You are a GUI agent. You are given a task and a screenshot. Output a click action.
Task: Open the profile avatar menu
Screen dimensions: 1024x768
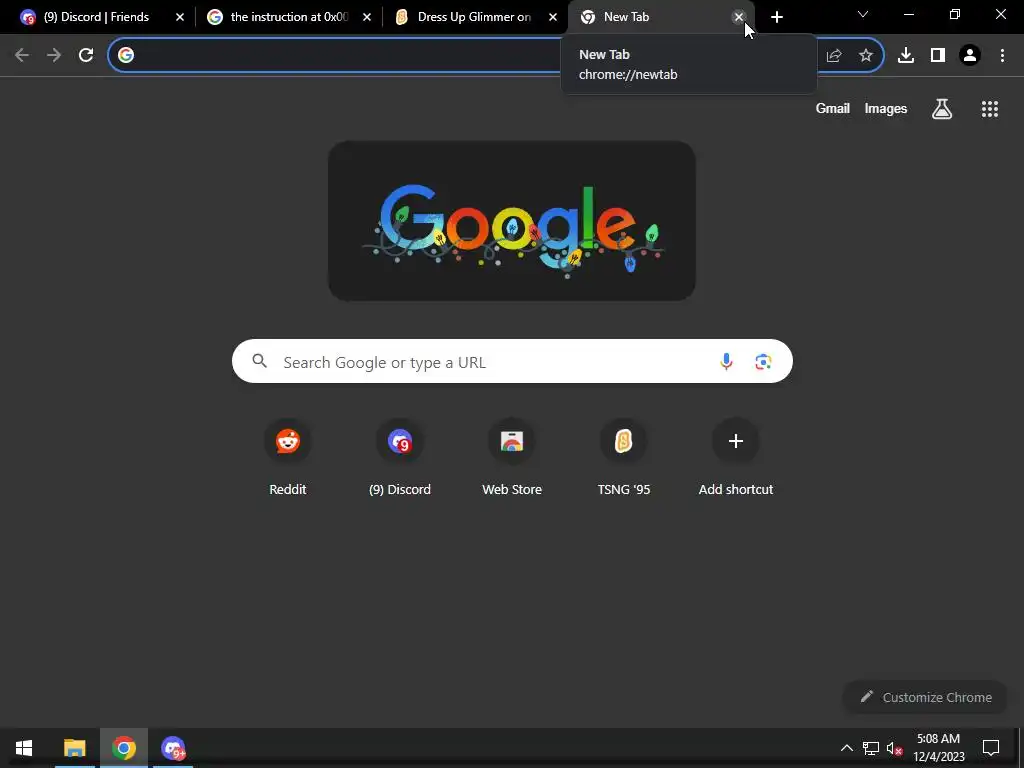(970, 55)
